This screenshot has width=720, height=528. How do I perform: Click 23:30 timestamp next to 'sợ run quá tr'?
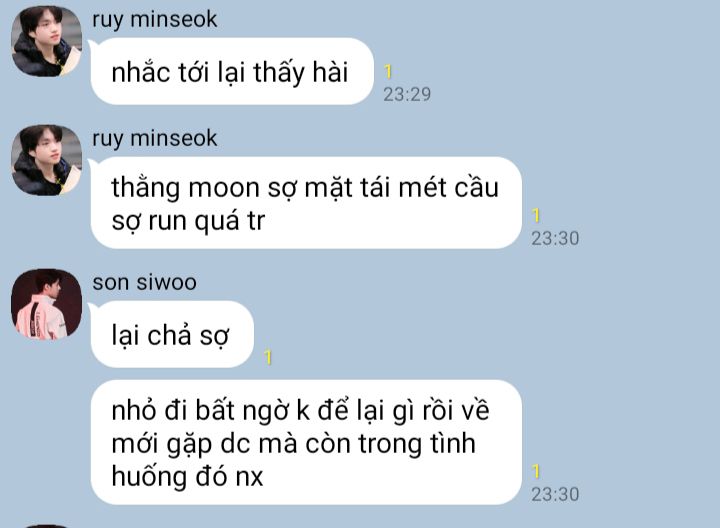555,238
